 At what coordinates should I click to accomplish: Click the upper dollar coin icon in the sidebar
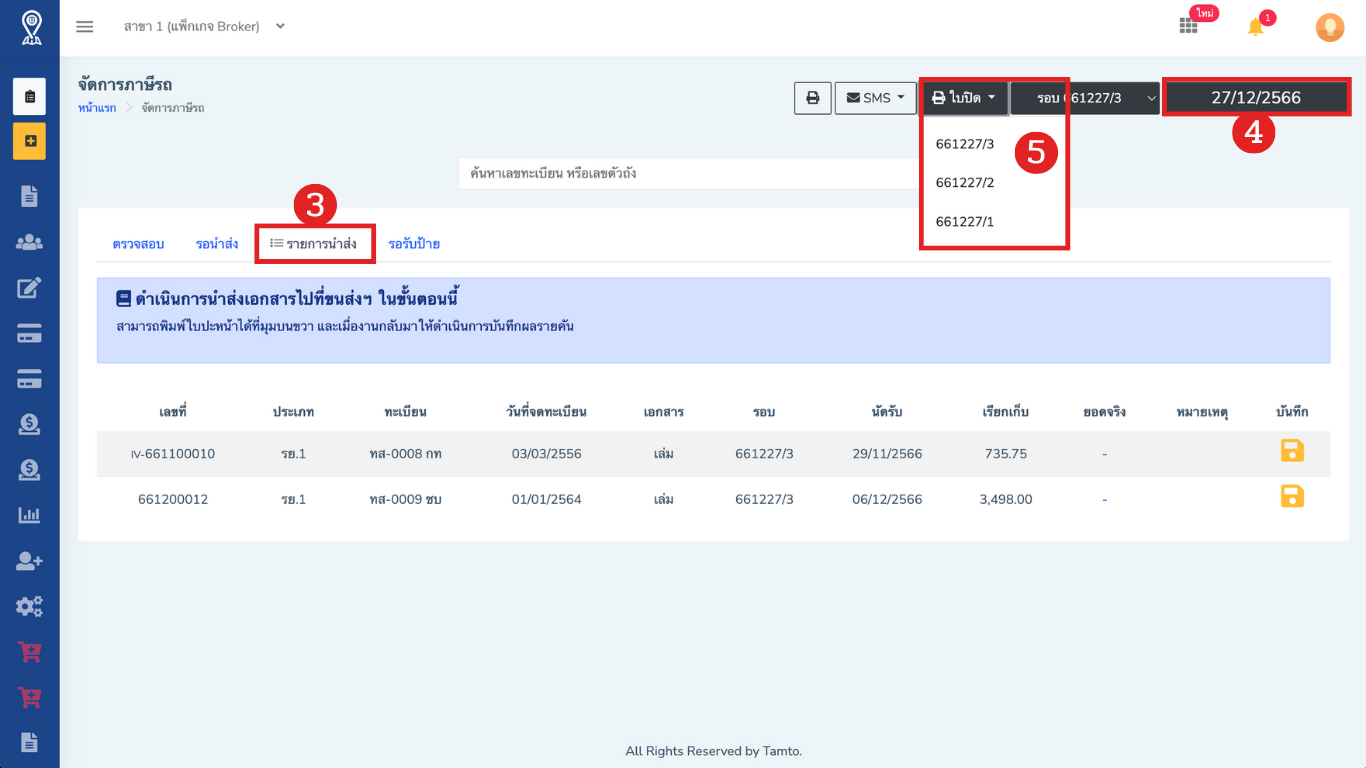tap(30, 425)
